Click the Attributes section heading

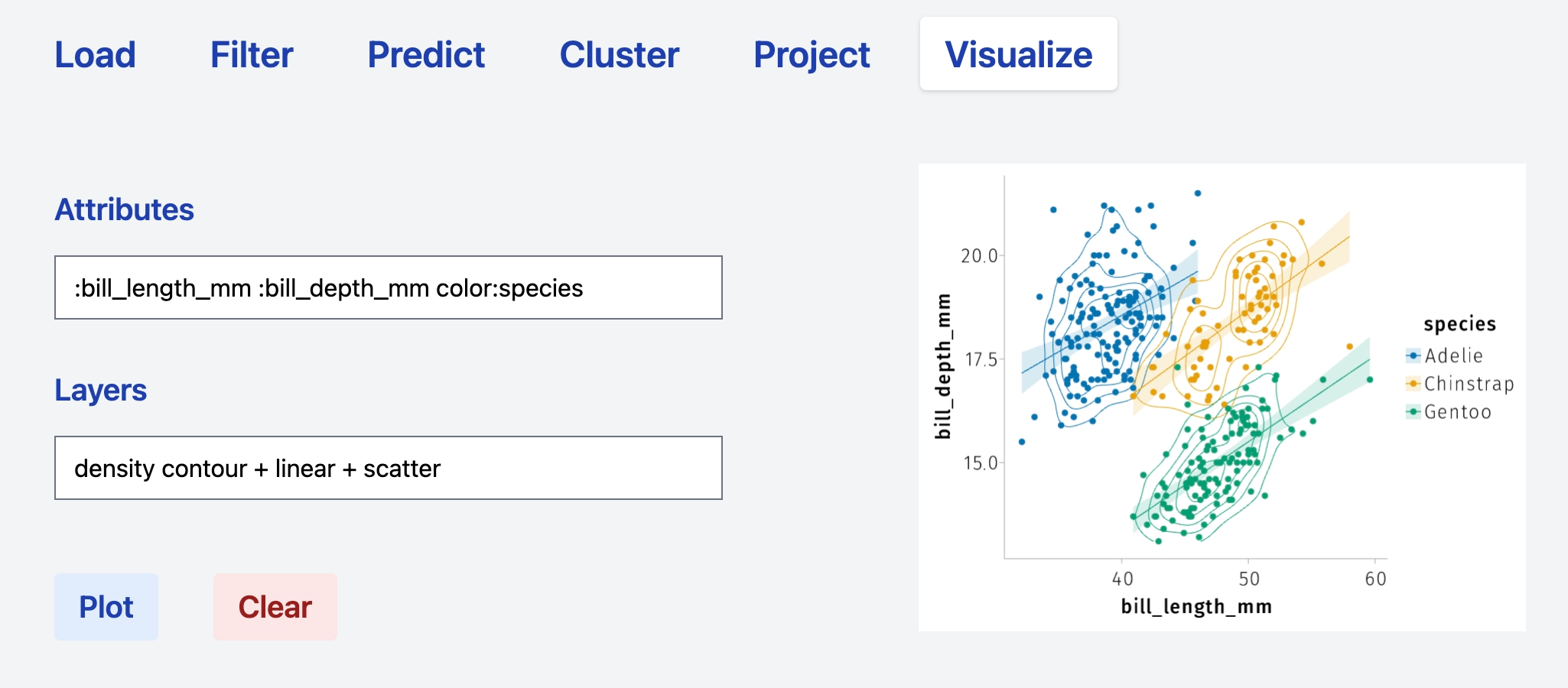click(x=125, y=209)
